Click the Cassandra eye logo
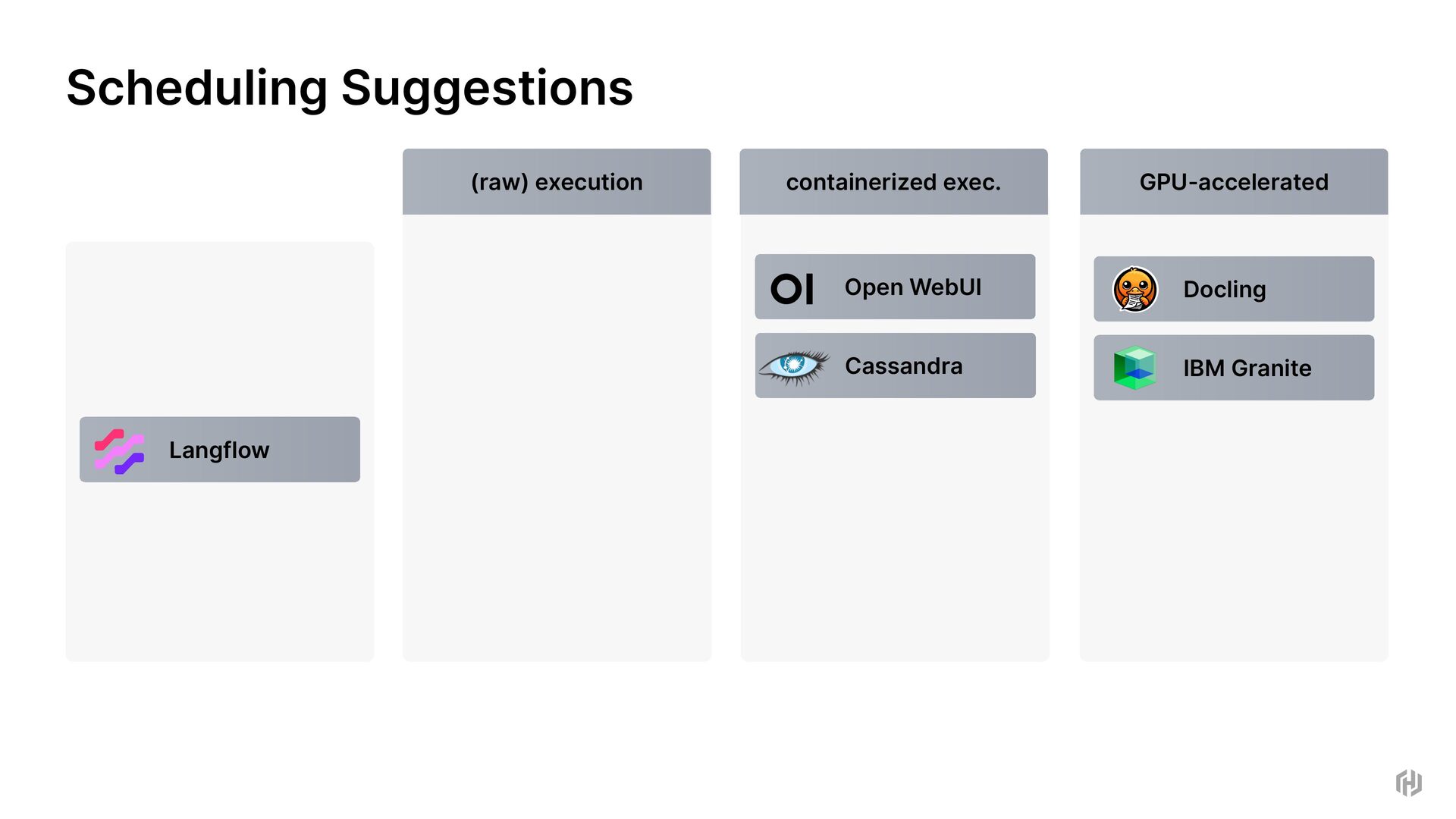This screenshot has width=1456, height=819. 793,366
